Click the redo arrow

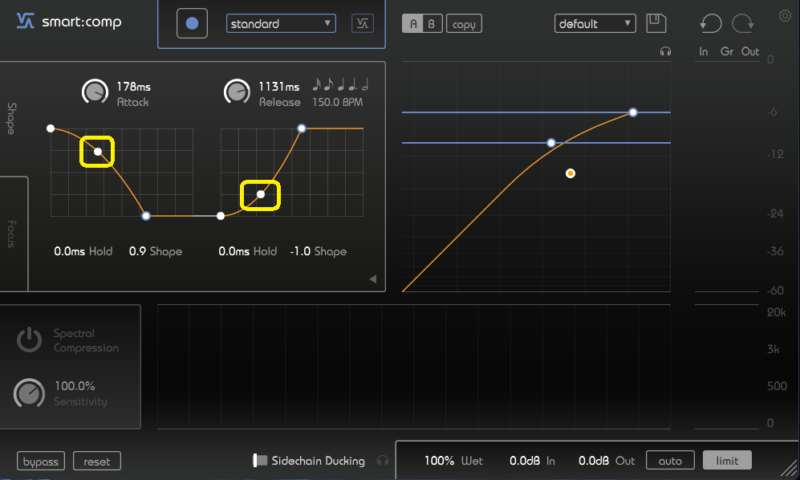click(743, 23)
